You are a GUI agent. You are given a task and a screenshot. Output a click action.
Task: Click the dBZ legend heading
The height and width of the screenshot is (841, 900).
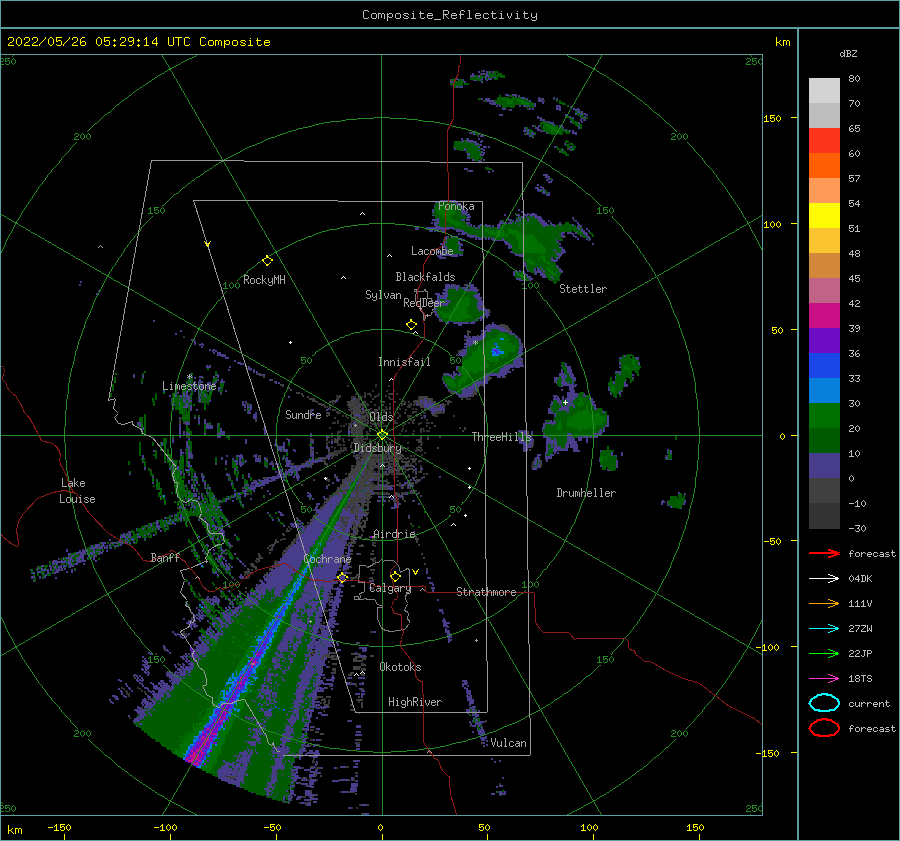pos(848,53)
